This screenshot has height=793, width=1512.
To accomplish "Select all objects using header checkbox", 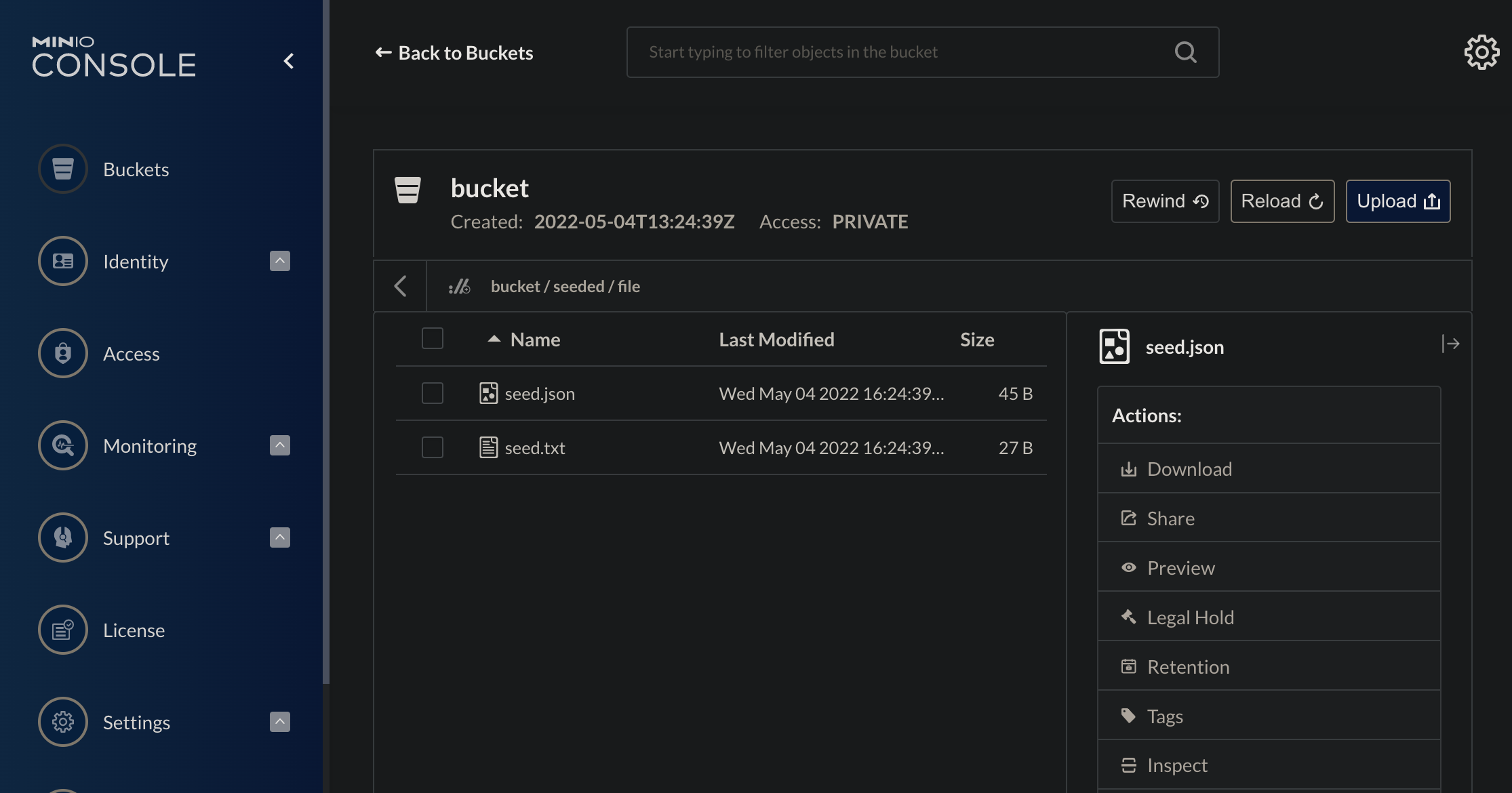I will [x=432, y=338].
